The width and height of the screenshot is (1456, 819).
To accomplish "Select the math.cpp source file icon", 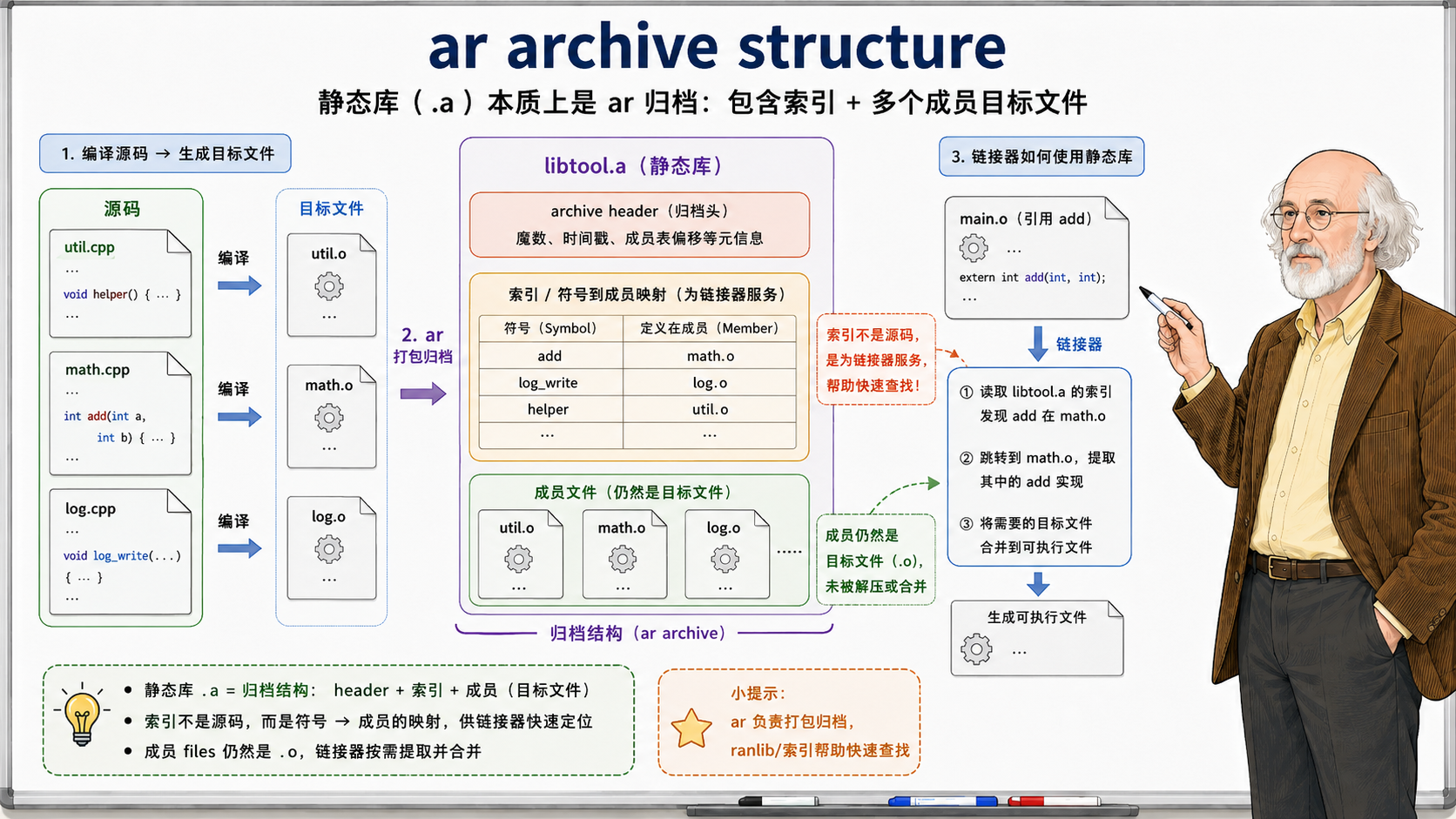I will coord(120,413).
